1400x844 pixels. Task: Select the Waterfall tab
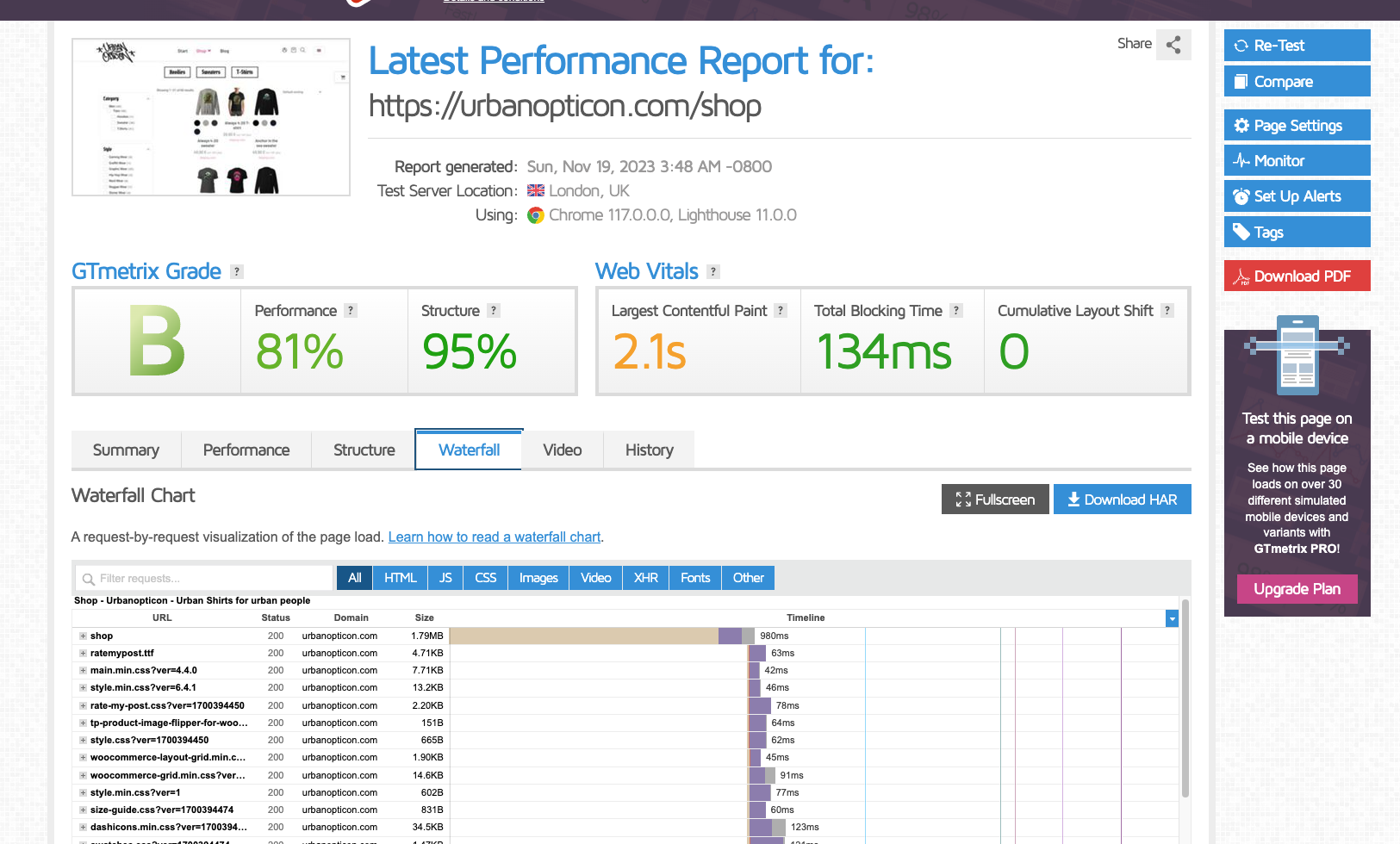pyautogui.click(x=469, y=450)
